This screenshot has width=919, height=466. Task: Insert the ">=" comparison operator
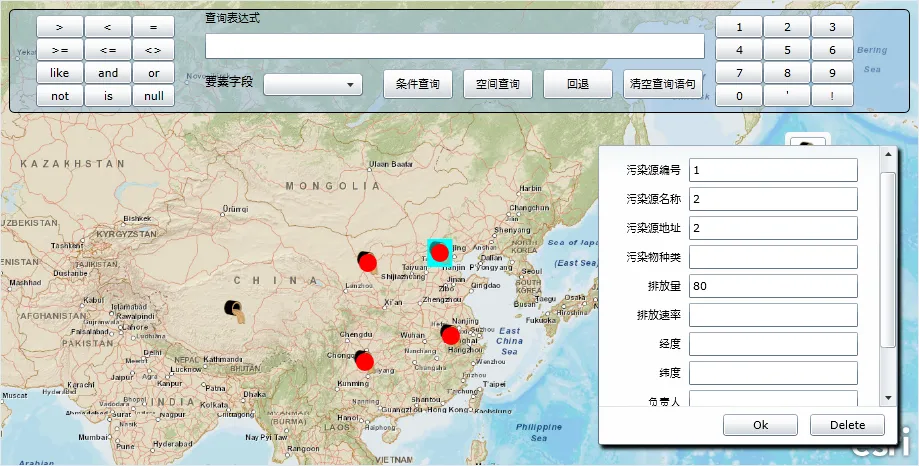coord(60,50)
